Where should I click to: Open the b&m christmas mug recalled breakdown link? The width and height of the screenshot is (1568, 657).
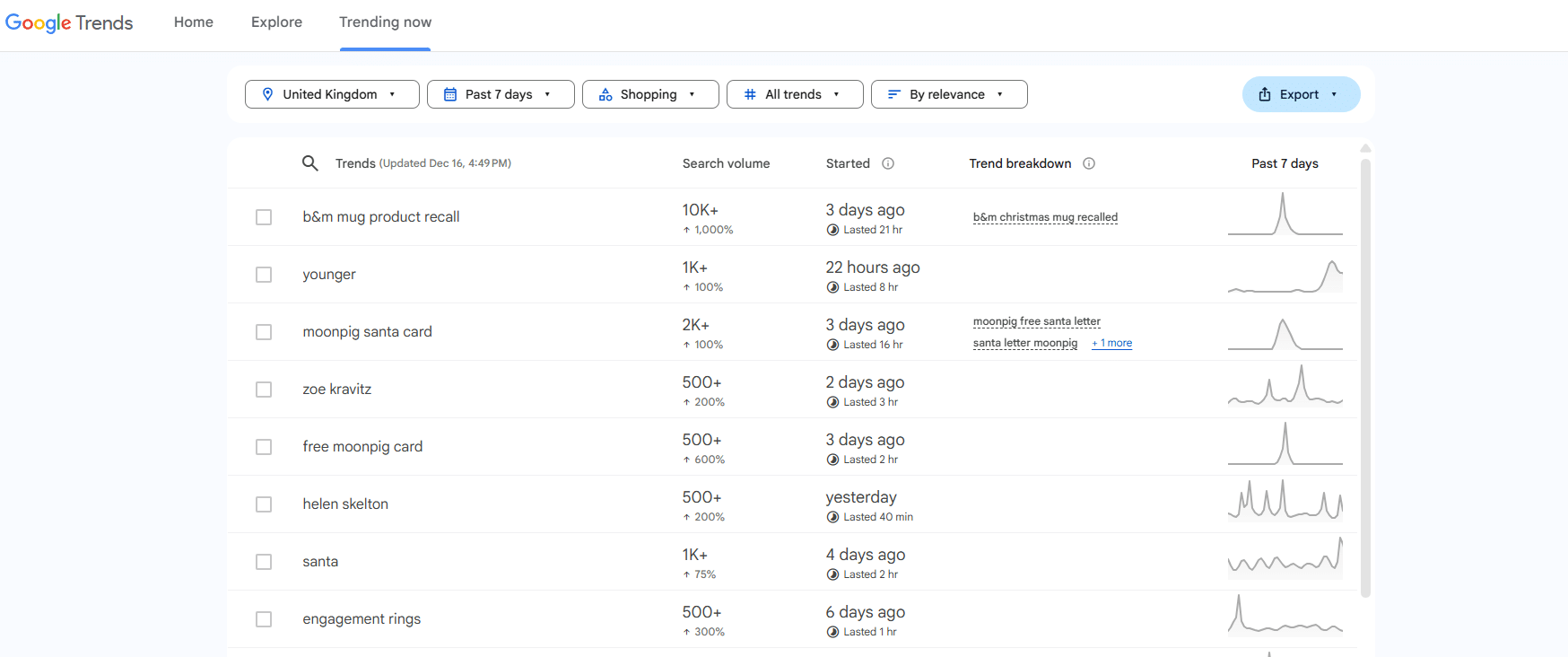1045,217
